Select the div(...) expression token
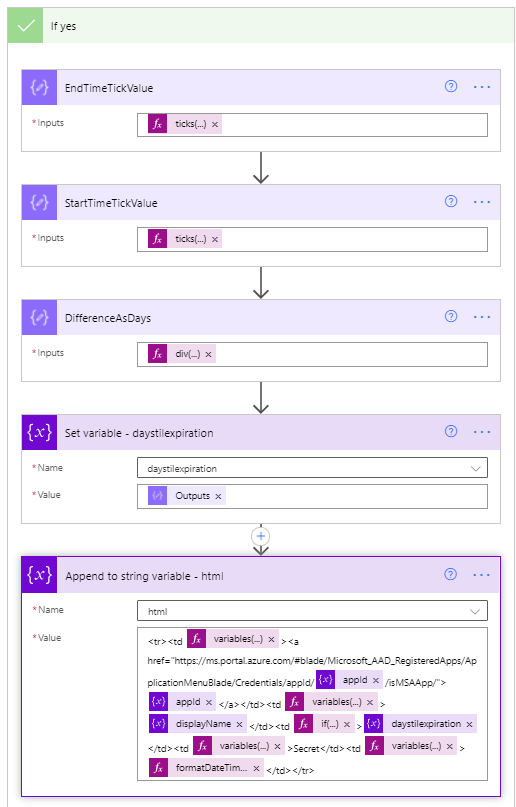Viewport: 516px width, 807px height. tap(182, 354)
